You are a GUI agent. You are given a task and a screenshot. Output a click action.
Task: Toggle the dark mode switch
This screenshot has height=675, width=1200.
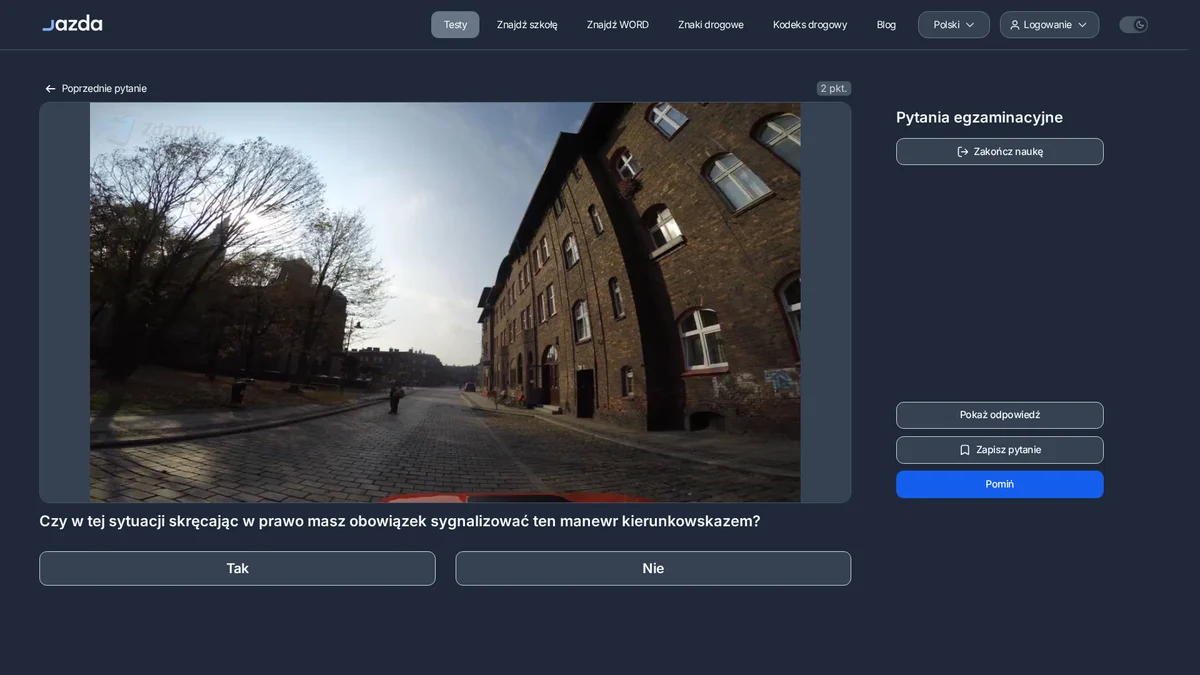1133,25
